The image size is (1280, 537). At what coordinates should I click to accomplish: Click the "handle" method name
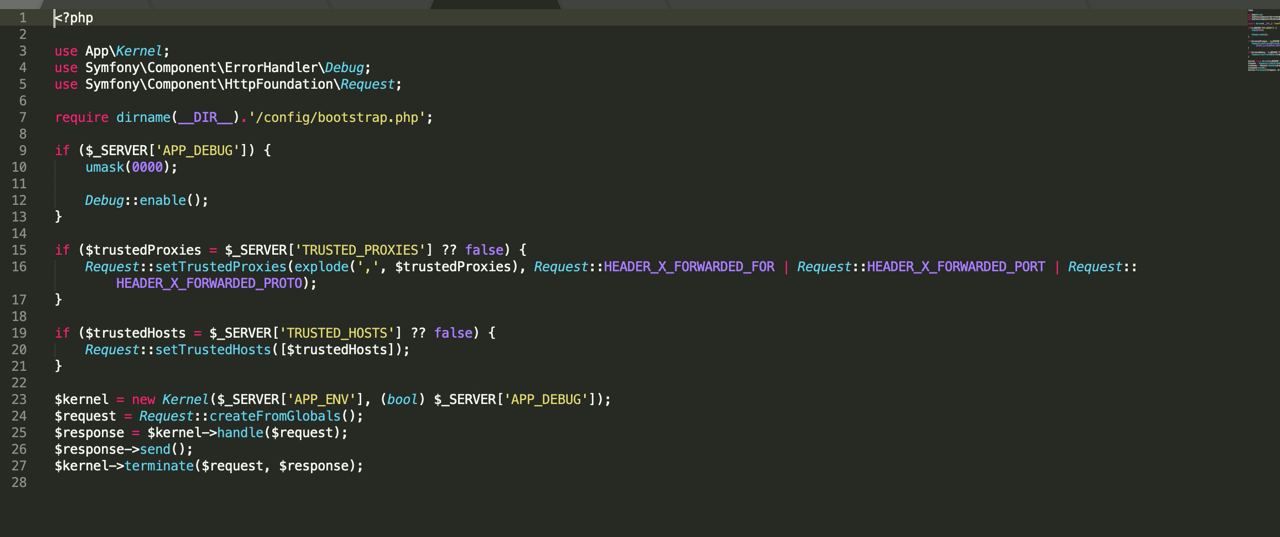(240, 432)
